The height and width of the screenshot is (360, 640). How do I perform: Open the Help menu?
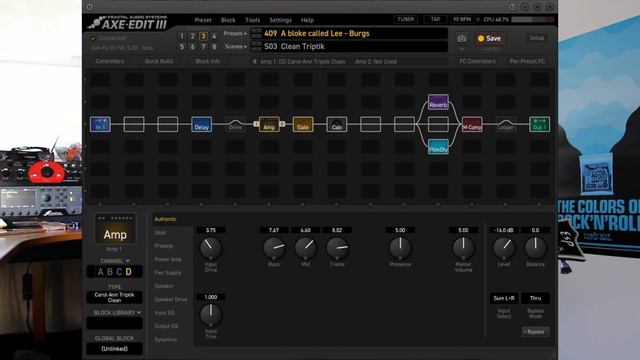(x=307, y=20)
